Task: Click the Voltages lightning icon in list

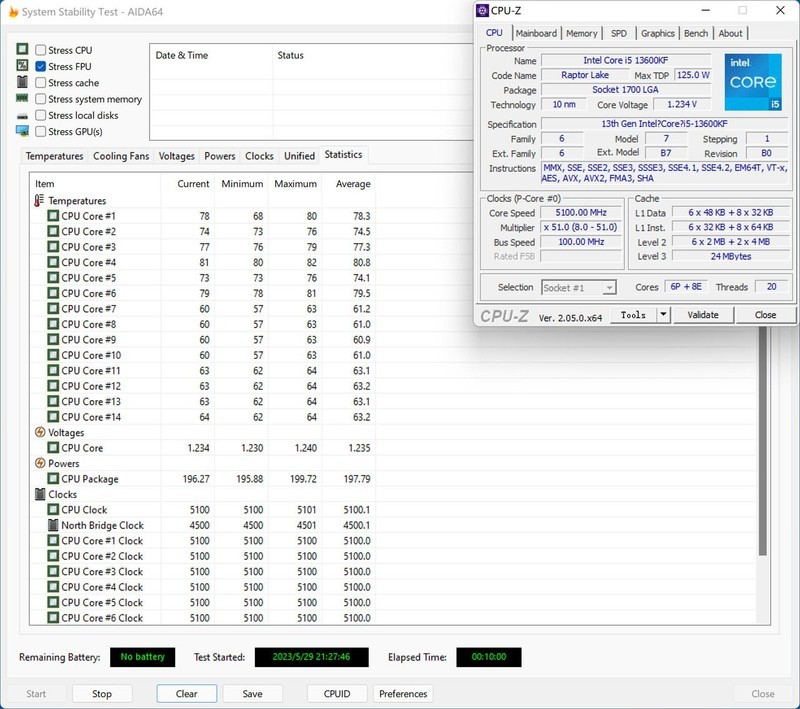Action: click(40, 433)
